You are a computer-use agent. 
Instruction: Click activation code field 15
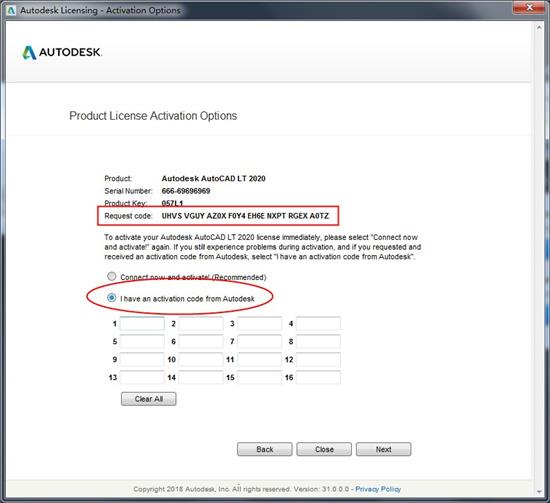point(259,377)
